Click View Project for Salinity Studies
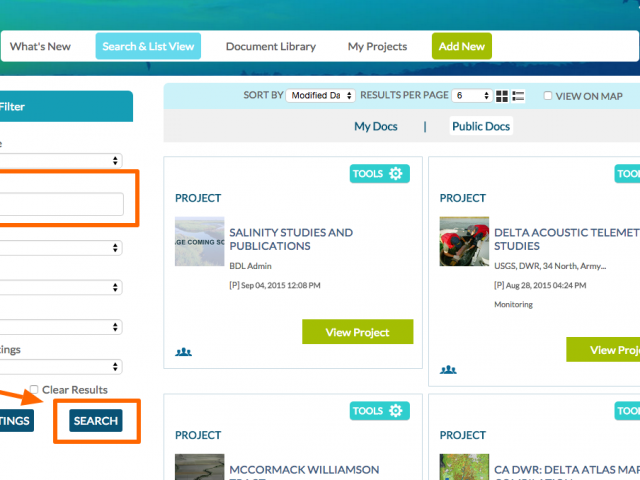The width and height of the screenshot is (640, 480). click(357, 332)
